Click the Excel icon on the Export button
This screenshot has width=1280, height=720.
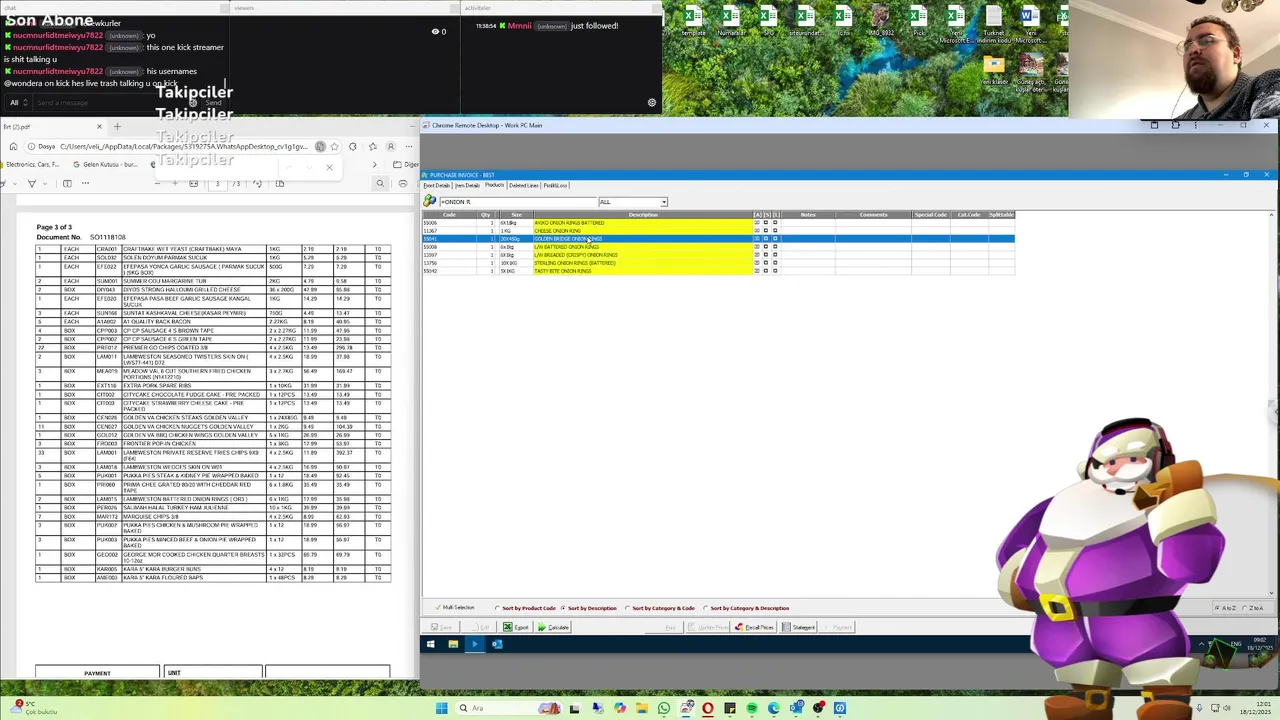508,627
